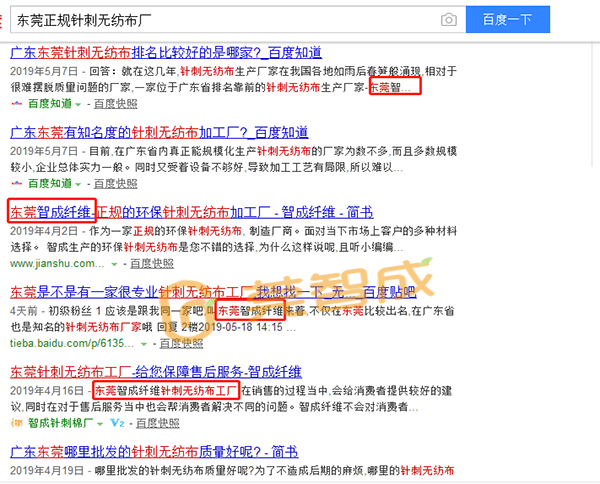Open dropdown arrow after 智成针刺棉厂 source name

pyautogui.click(x=98, y=423)
